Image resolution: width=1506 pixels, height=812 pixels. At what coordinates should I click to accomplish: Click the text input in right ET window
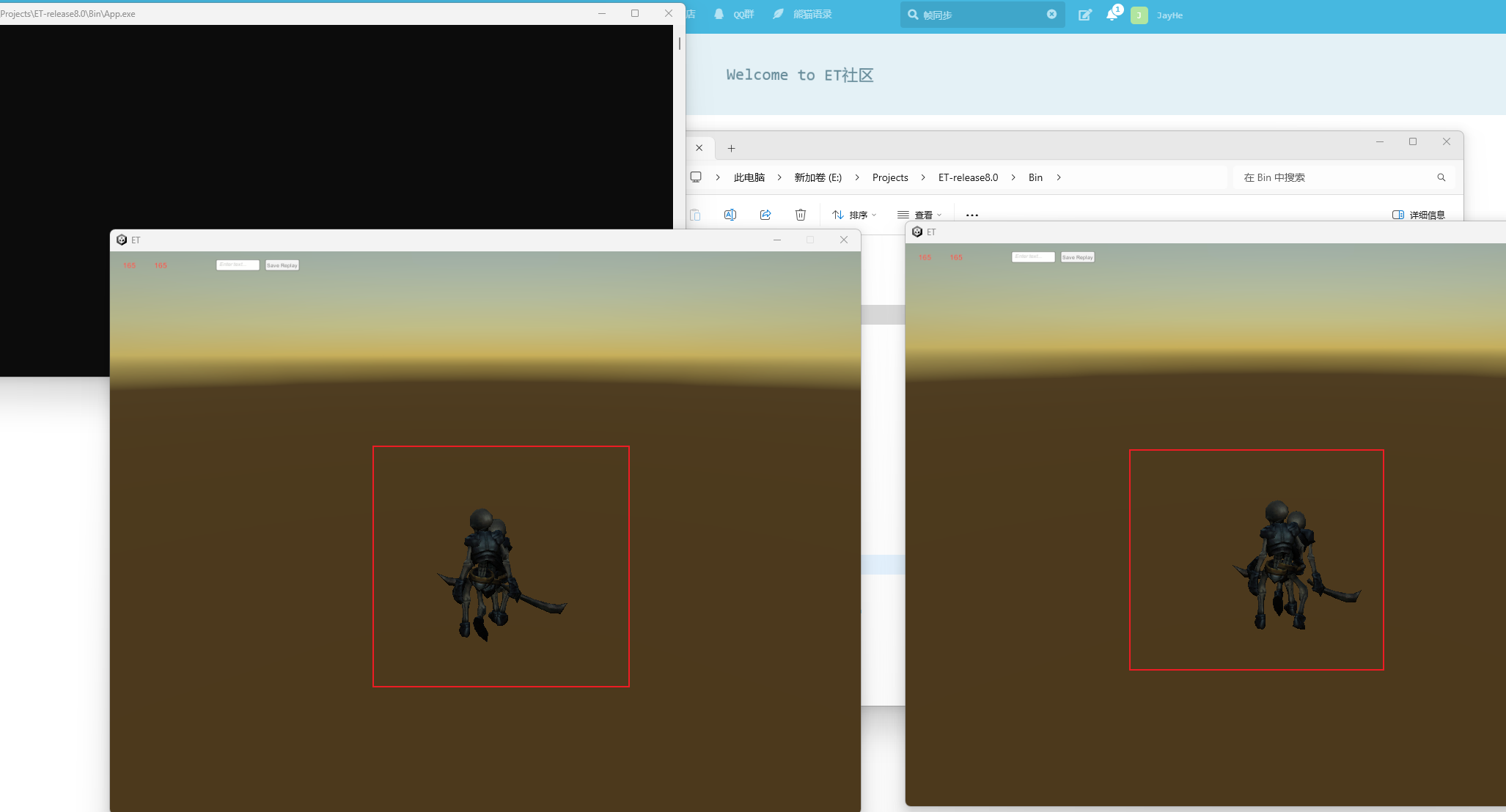1033,256
